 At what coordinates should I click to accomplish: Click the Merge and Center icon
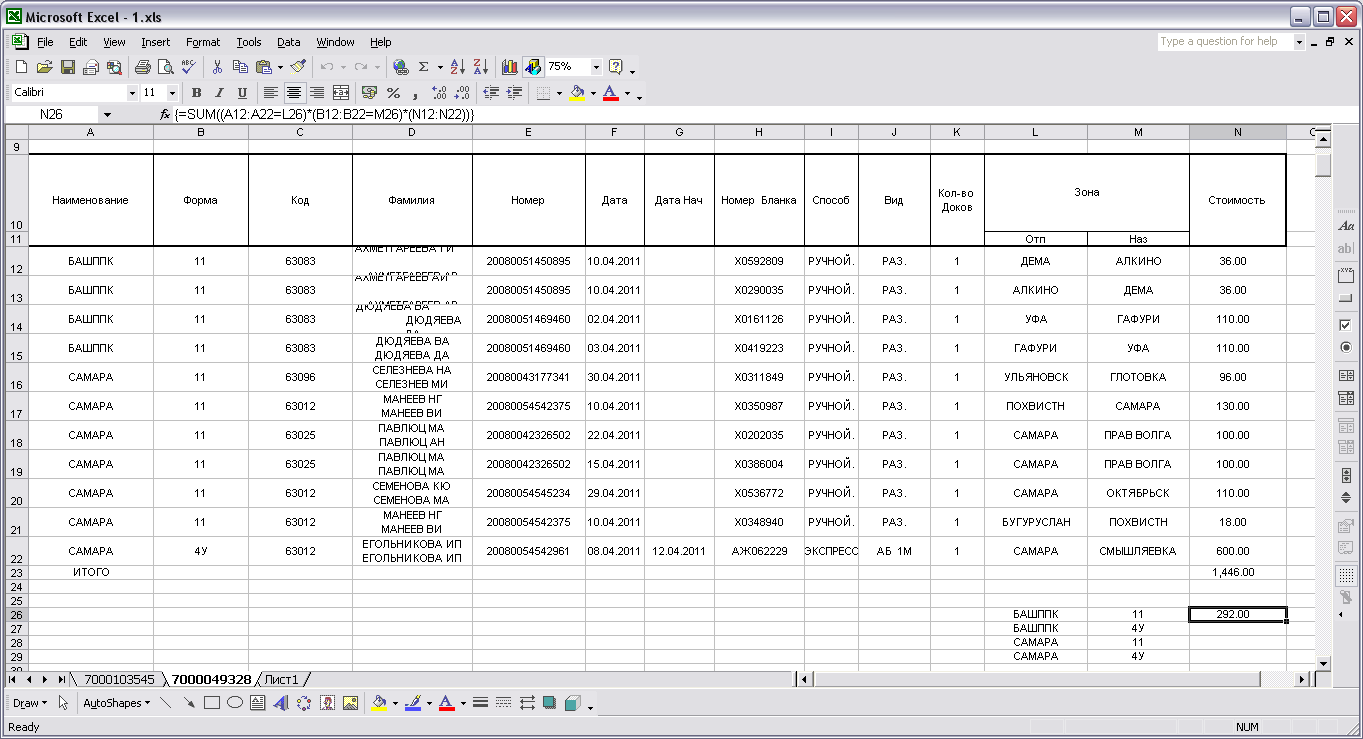341,93
